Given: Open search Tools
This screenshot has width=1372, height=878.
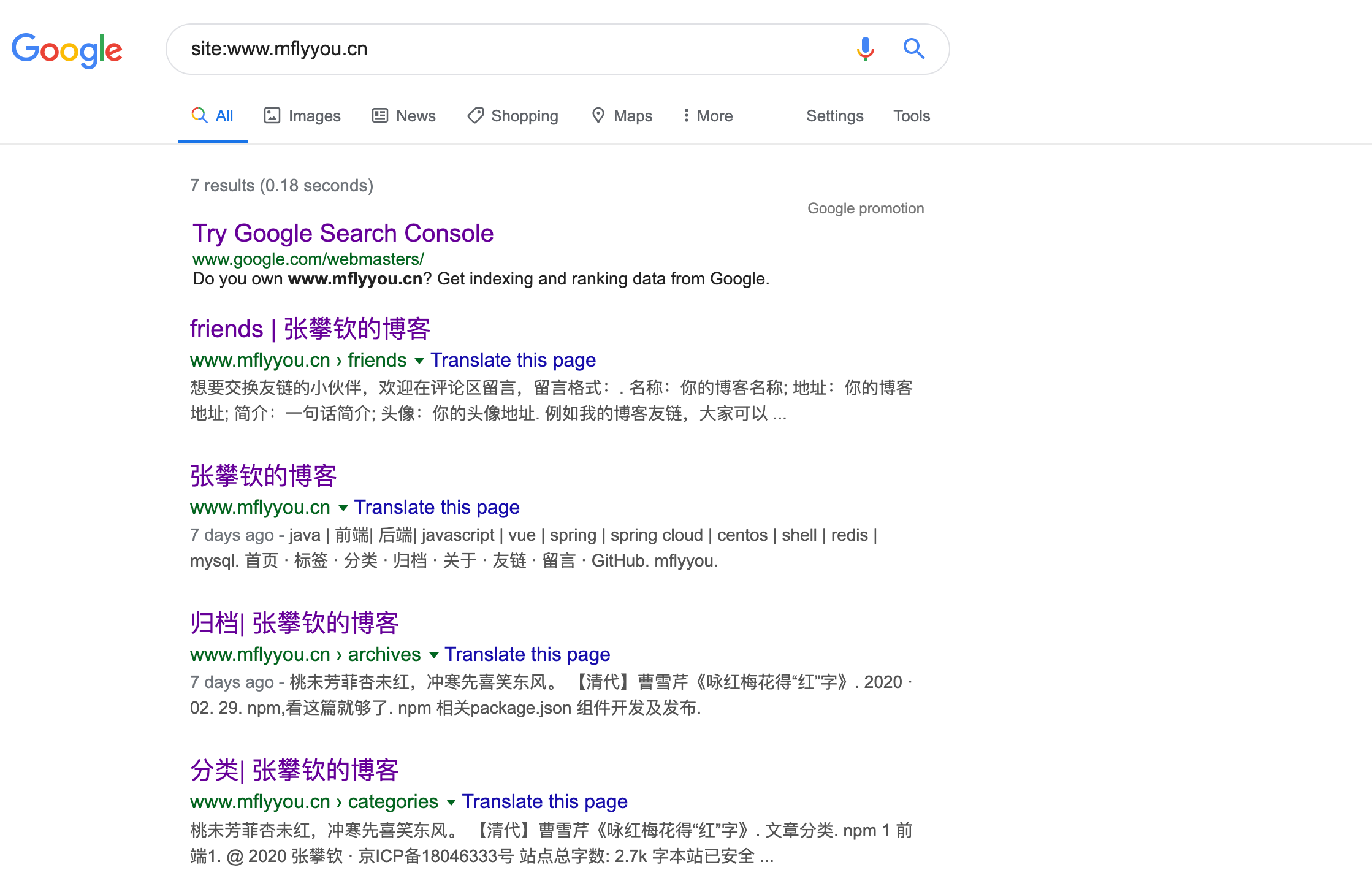Looking at the screenshot, I should point(911,116).
